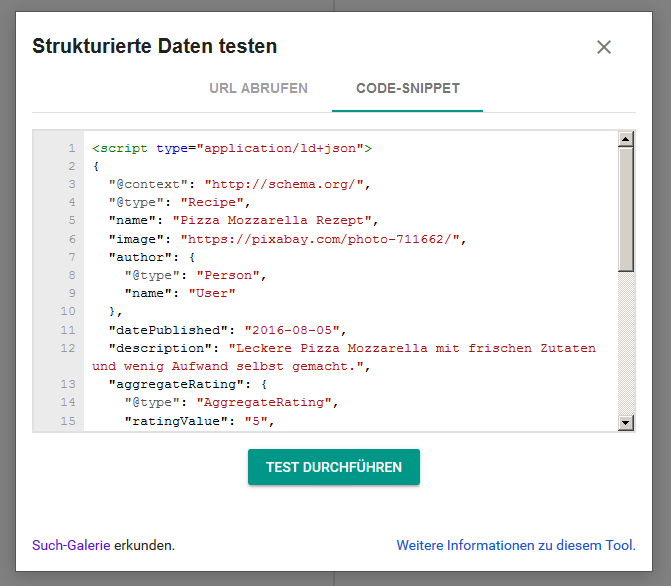
Task: Click the code editor scroll down arrow
Action: [626, 423]
